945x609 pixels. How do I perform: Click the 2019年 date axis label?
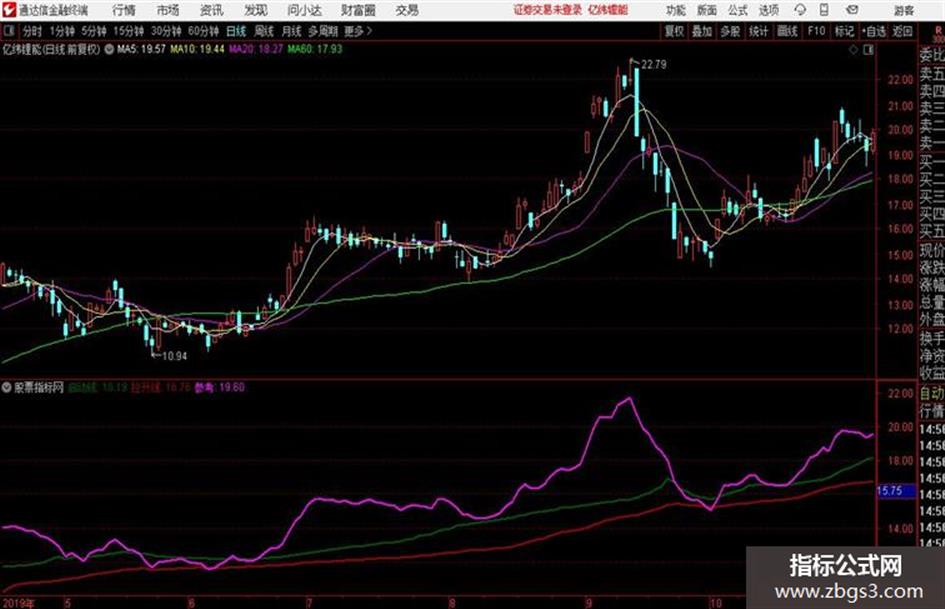[18, 603]
